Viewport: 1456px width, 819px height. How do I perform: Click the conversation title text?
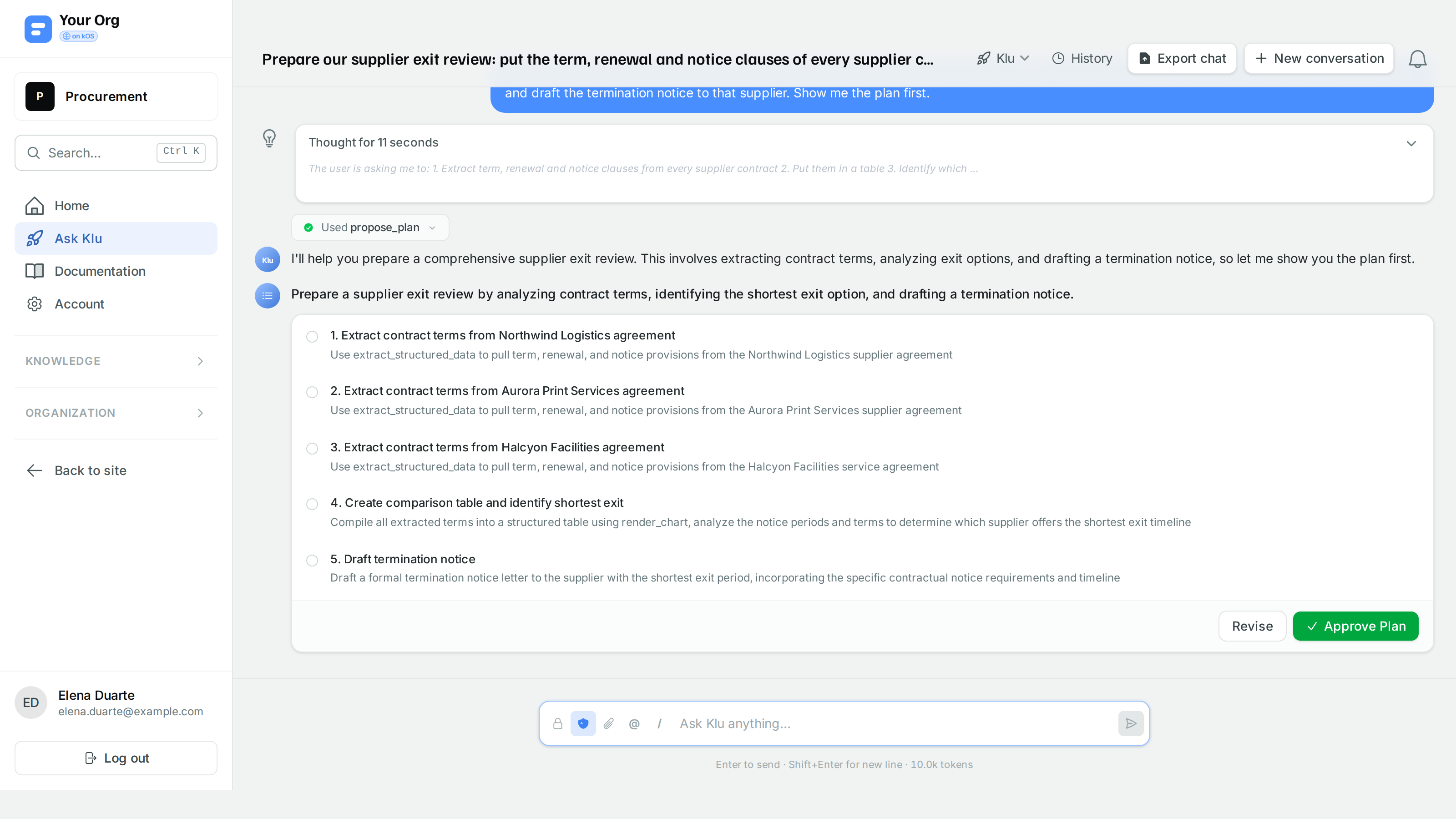click(x=597, y=59)
